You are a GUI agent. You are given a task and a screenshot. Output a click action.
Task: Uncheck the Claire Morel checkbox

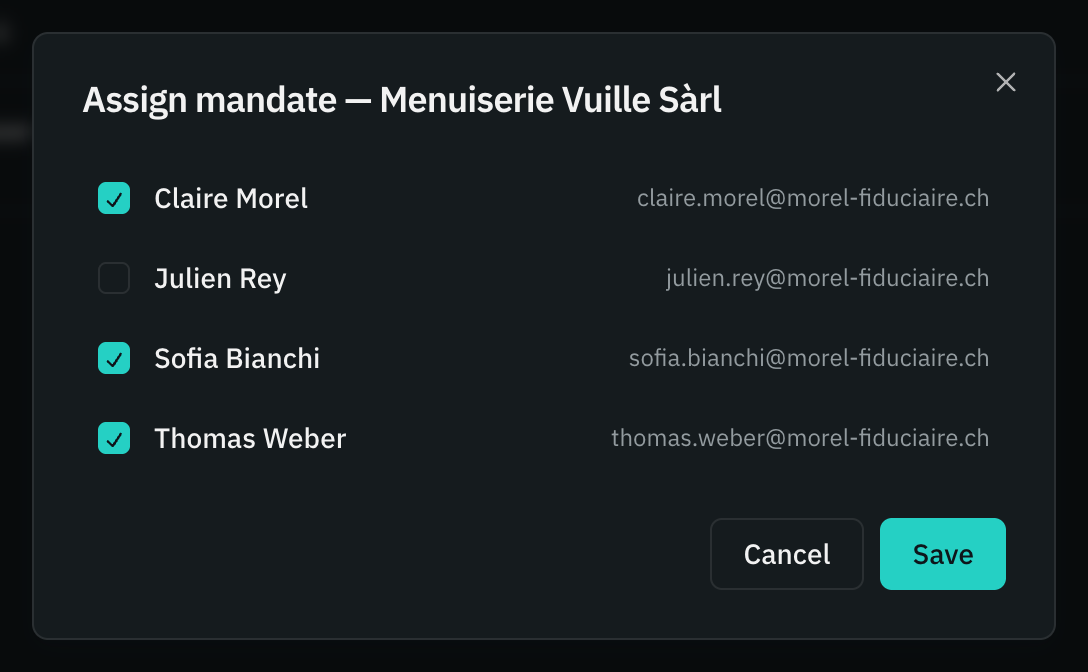point(114,199)
